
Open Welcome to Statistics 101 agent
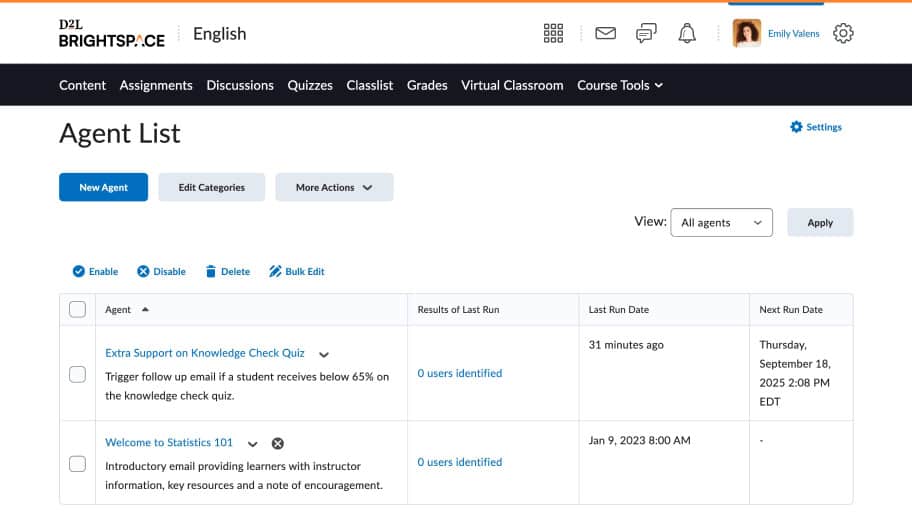[x=169, y=443]
